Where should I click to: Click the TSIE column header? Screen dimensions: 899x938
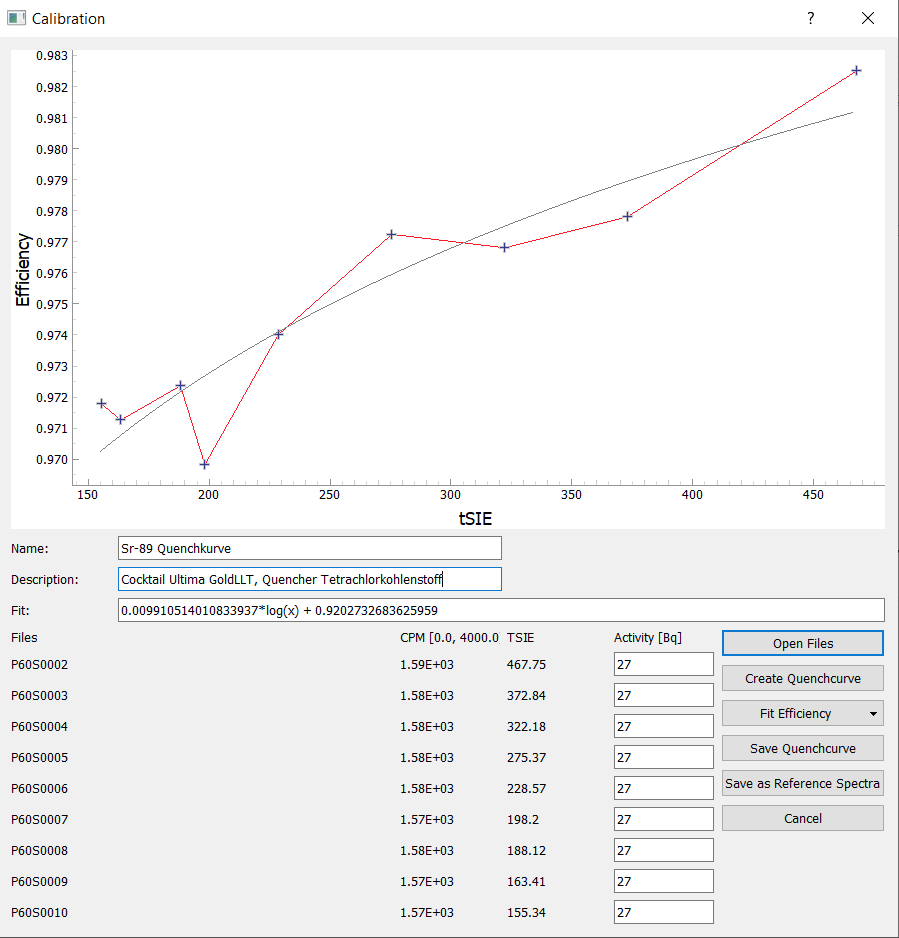tap(520, 637)
